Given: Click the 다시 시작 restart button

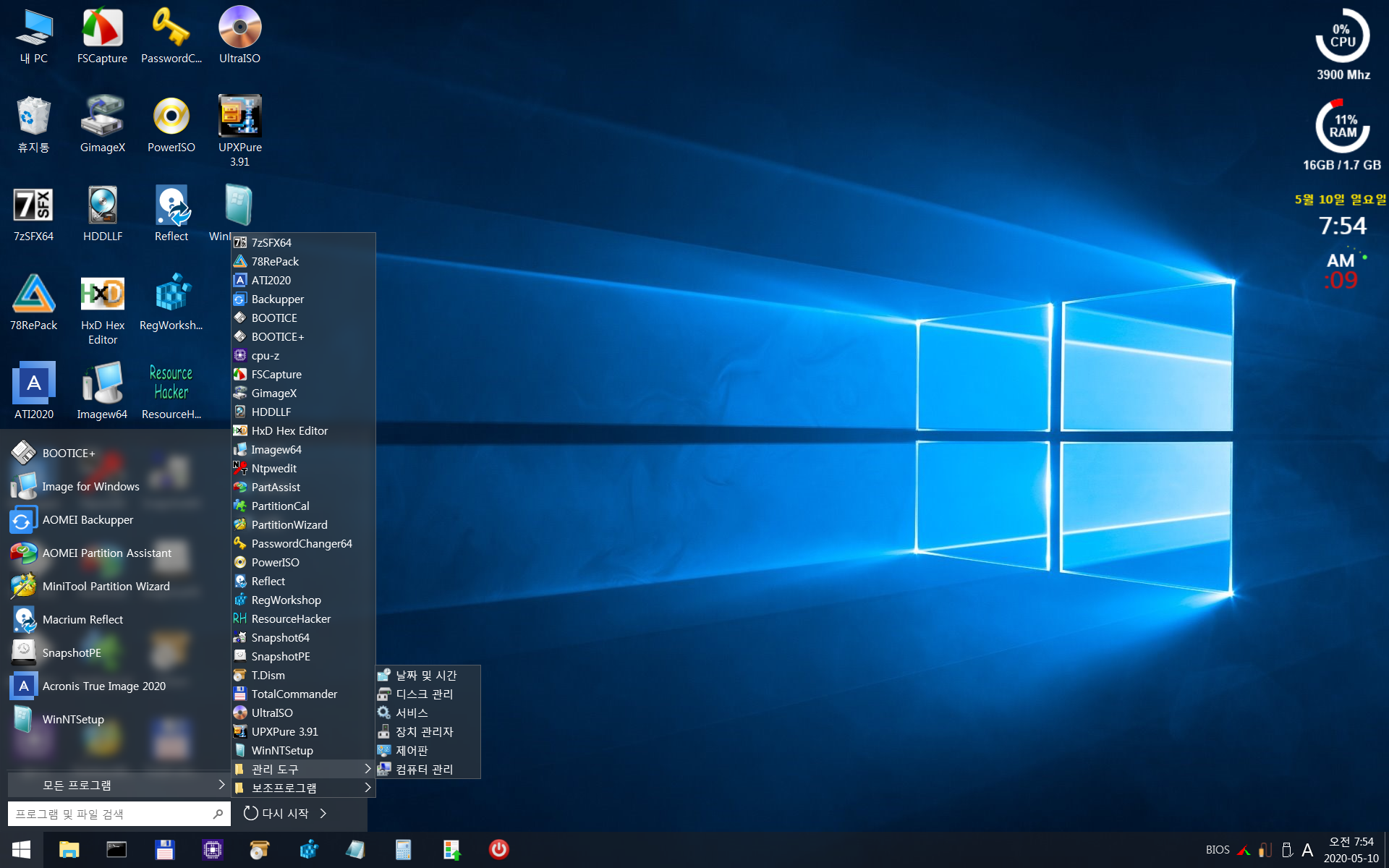Looking at the screenshot, I should tap(276, 814).
